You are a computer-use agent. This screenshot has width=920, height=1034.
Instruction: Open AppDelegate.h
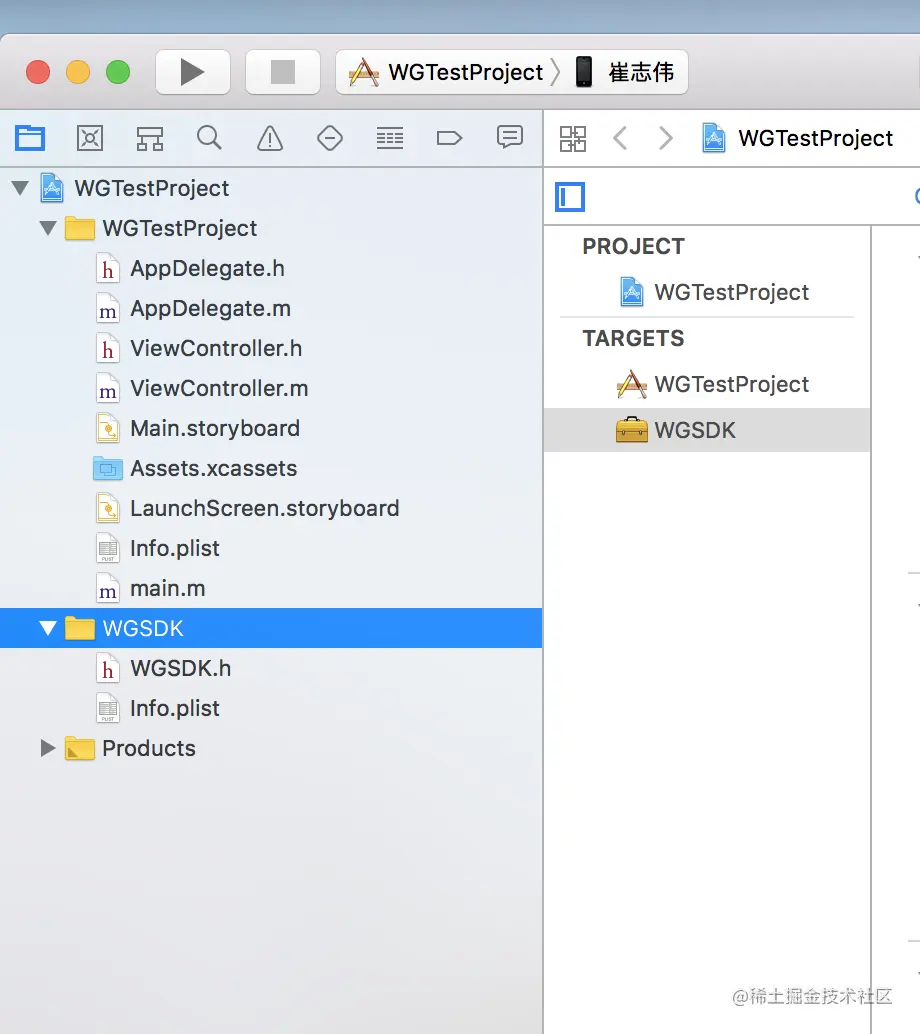[271, 268]
